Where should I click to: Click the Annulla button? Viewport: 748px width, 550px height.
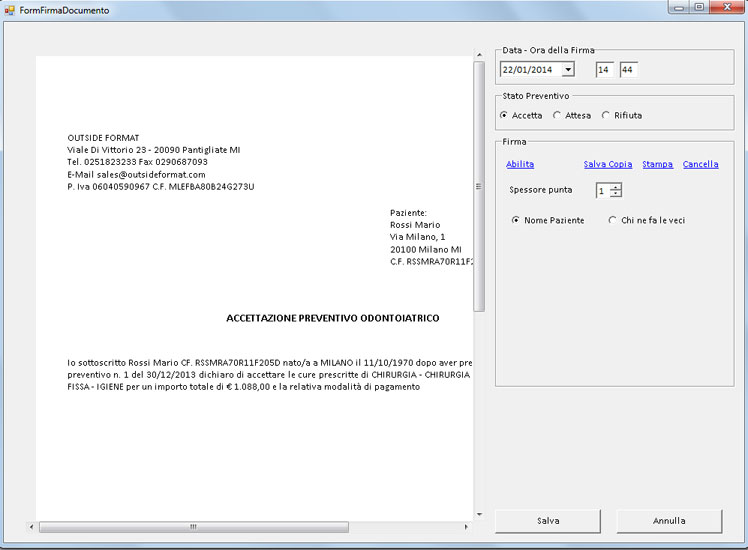tap(669, 521)
